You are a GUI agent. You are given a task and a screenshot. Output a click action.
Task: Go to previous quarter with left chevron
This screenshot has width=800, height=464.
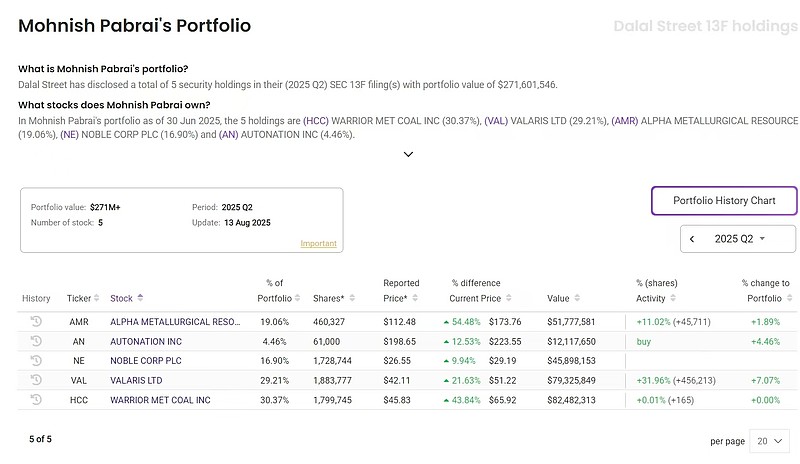692,239
